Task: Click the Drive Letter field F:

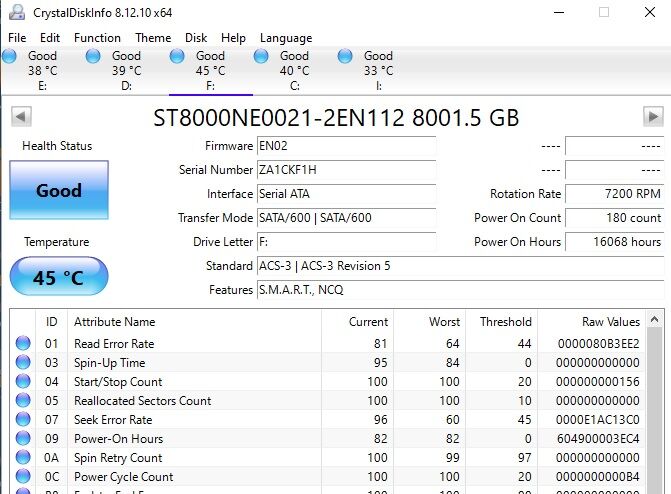Action: (347, 242)
